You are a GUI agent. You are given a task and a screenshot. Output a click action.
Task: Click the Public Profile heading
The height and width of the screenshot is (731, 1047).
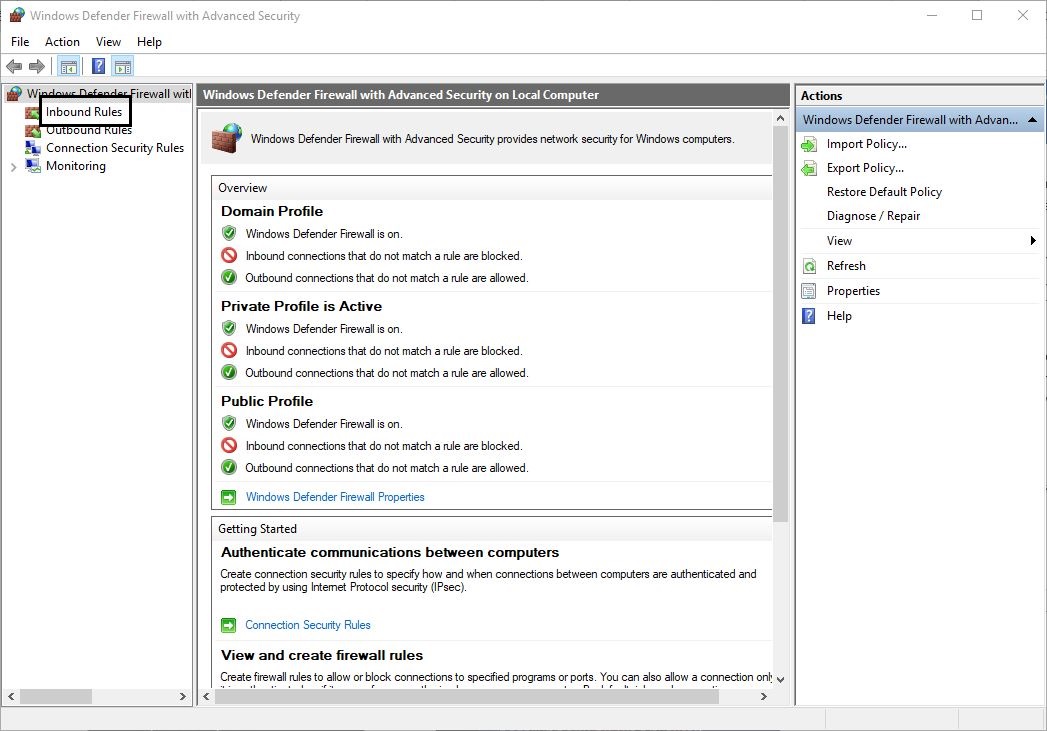point(266,401)
